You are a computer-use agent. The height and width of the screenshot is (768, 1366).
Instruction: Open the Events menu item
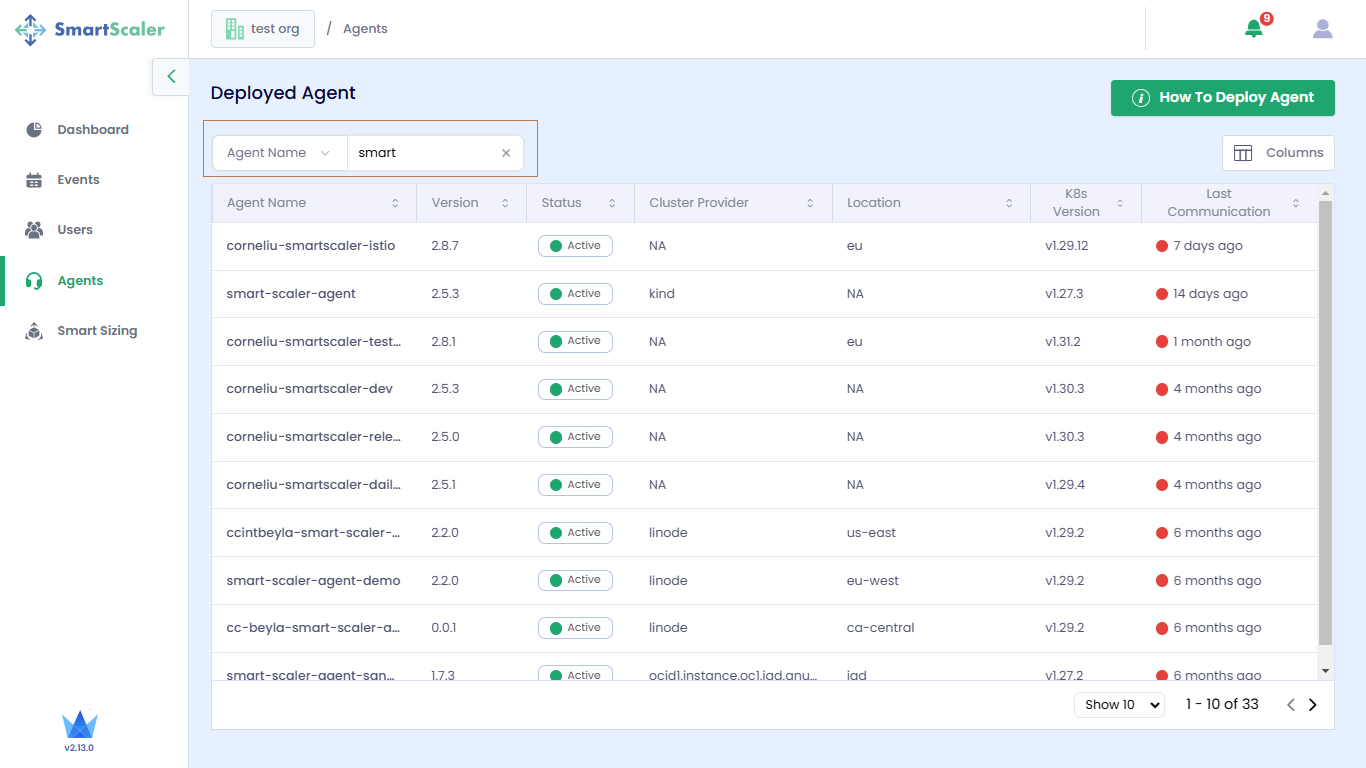78,180
